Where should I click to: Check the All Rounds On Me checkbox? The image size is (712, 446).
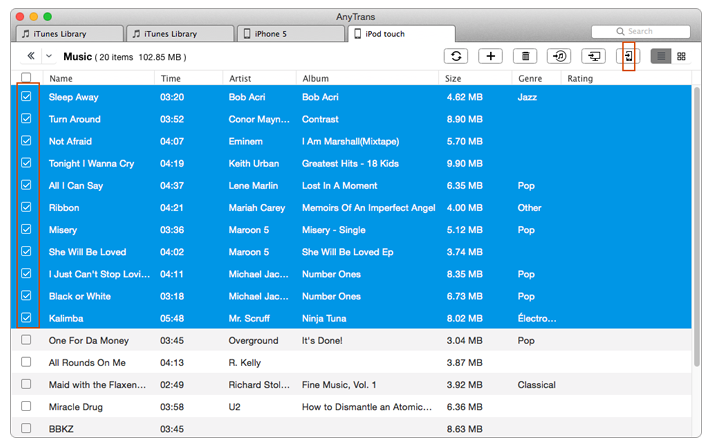tap(26, 362)
